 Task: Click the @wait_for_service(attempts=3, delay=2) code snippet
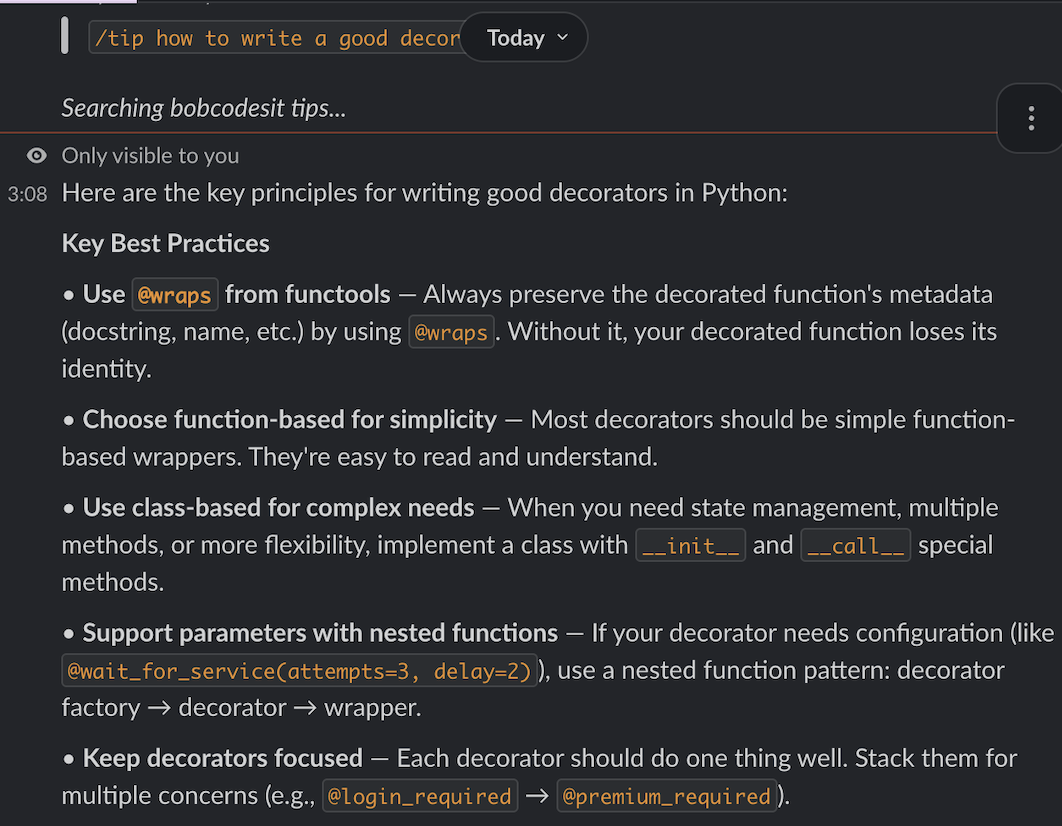[299, 670]
